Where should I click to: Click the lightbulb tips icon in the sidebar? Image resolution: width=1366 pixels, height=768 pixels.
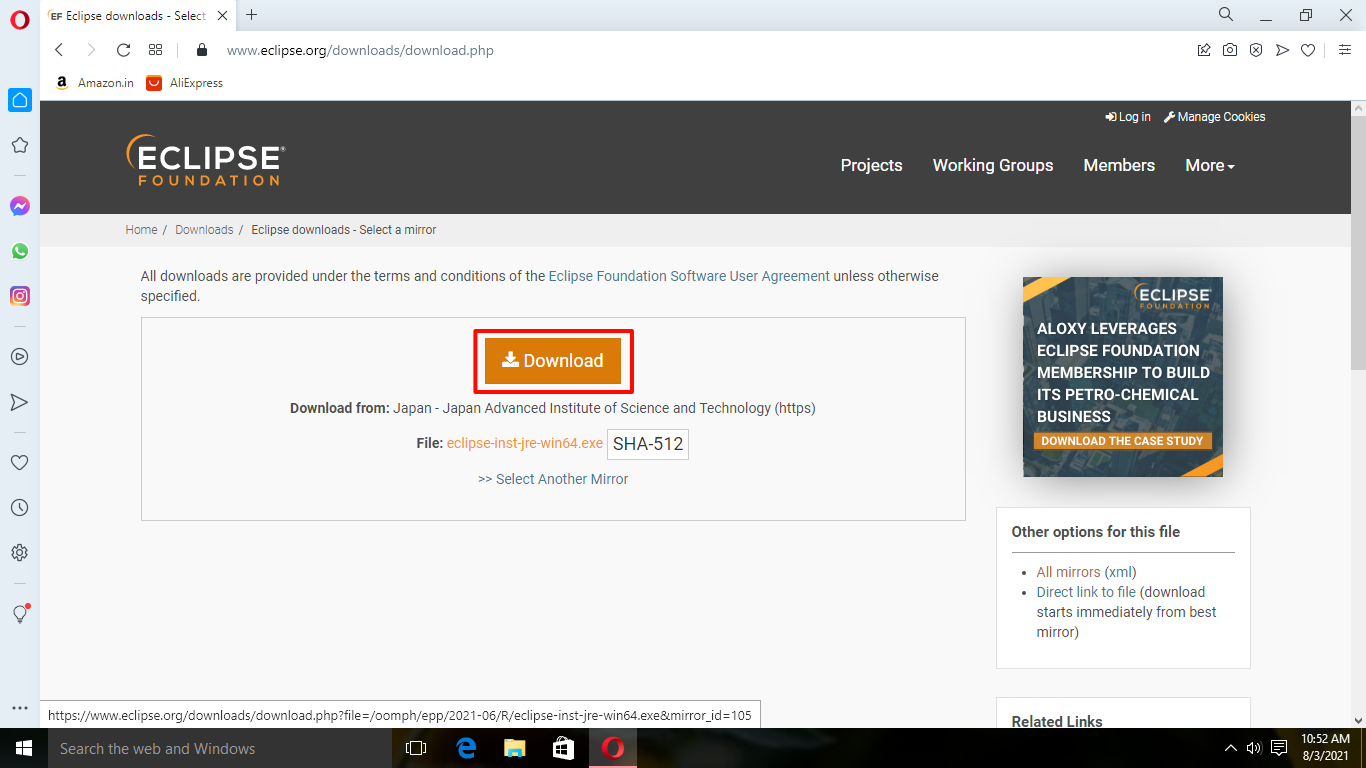click(x=19, y=614)
